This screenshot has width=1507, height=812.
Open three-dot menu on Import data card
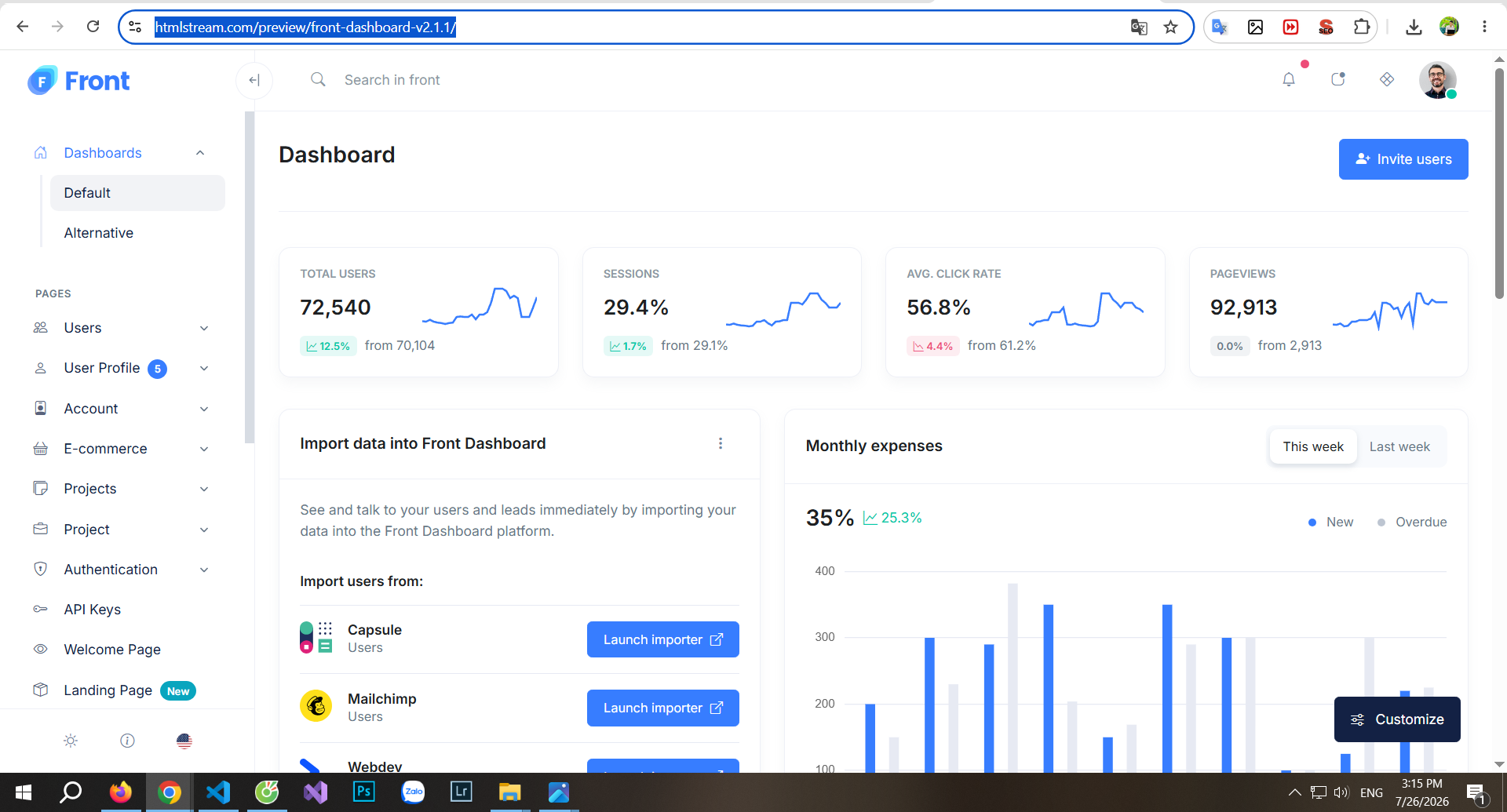(721, 443)
